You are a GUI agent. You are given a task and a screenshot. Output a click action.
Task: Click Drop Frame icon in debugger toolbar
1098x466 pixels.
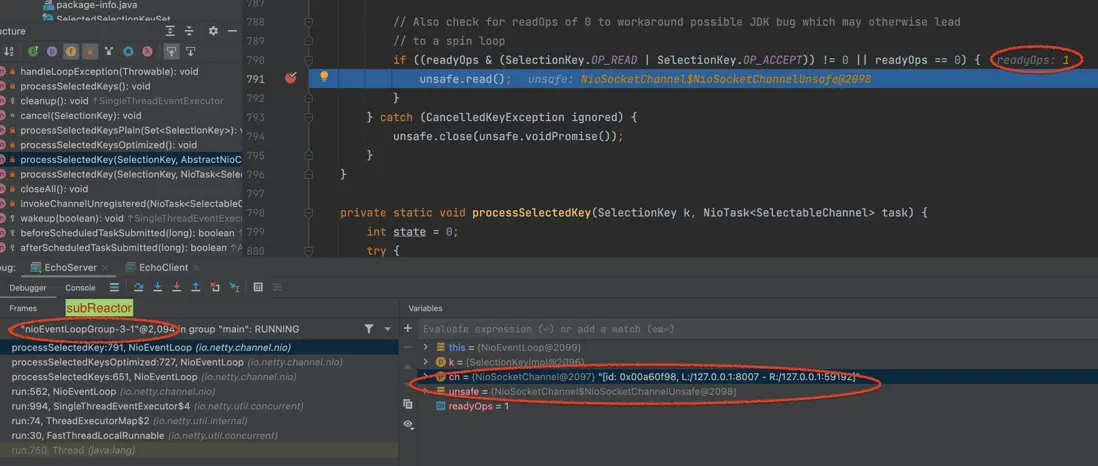click(215, 287)
